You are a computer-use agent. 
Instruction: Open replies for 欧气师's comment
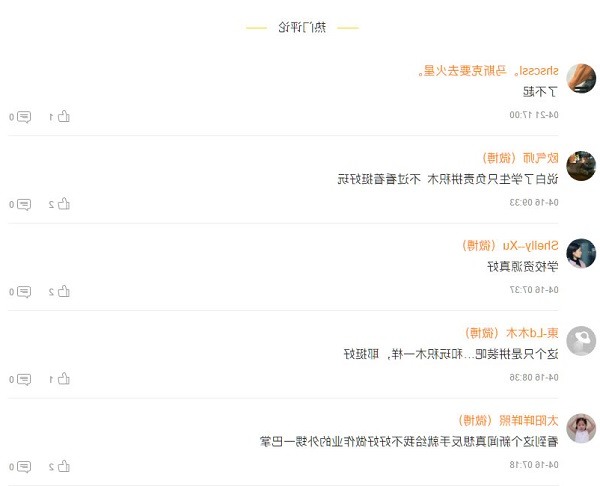[24, 204]
